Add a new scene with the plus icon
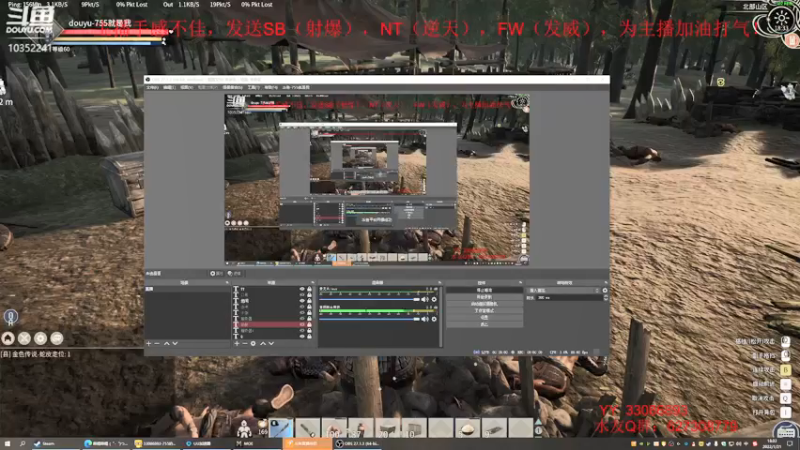The image size is (800, 450). pyautogui.click(x=148, y=343)
